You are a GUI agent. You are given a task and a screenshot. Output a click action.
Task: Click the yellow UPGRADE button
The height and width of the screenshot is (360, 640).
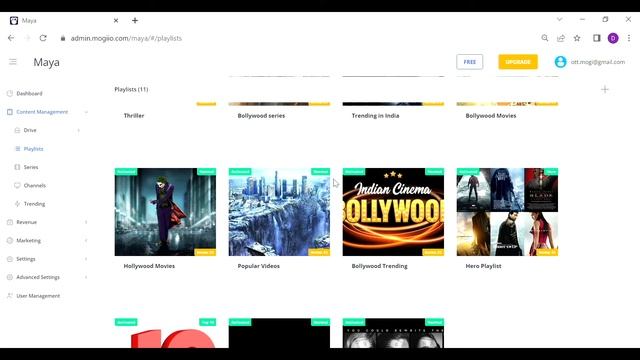(518, 62)
